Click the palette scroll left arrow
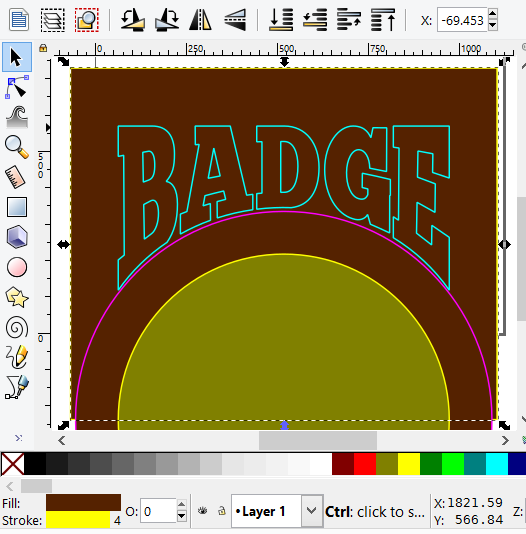The image size is (526, 534). click(10, 486)
